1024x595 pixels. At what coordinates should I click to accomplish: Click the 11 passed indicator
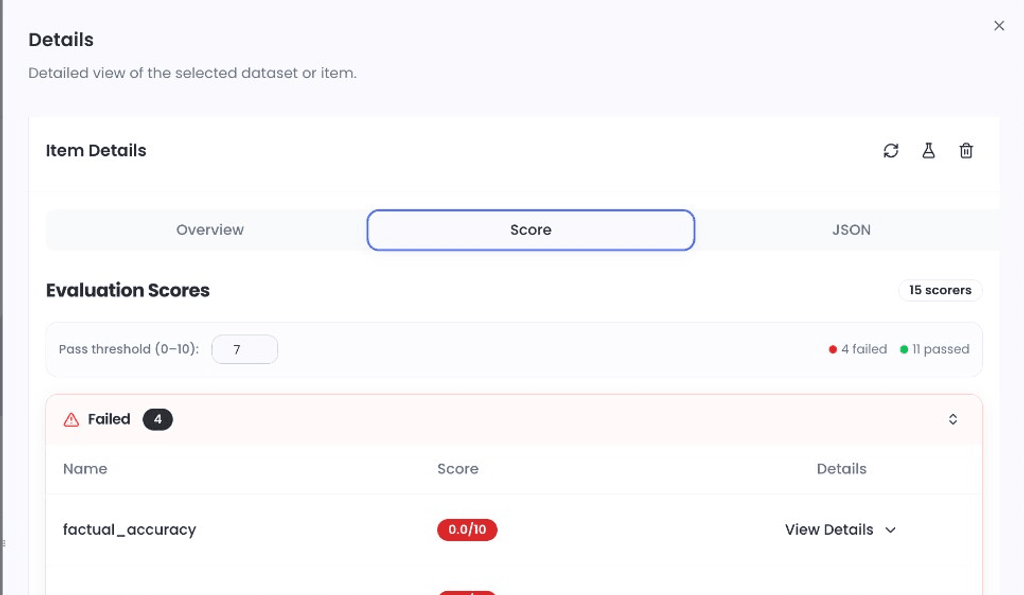(935, 349)
